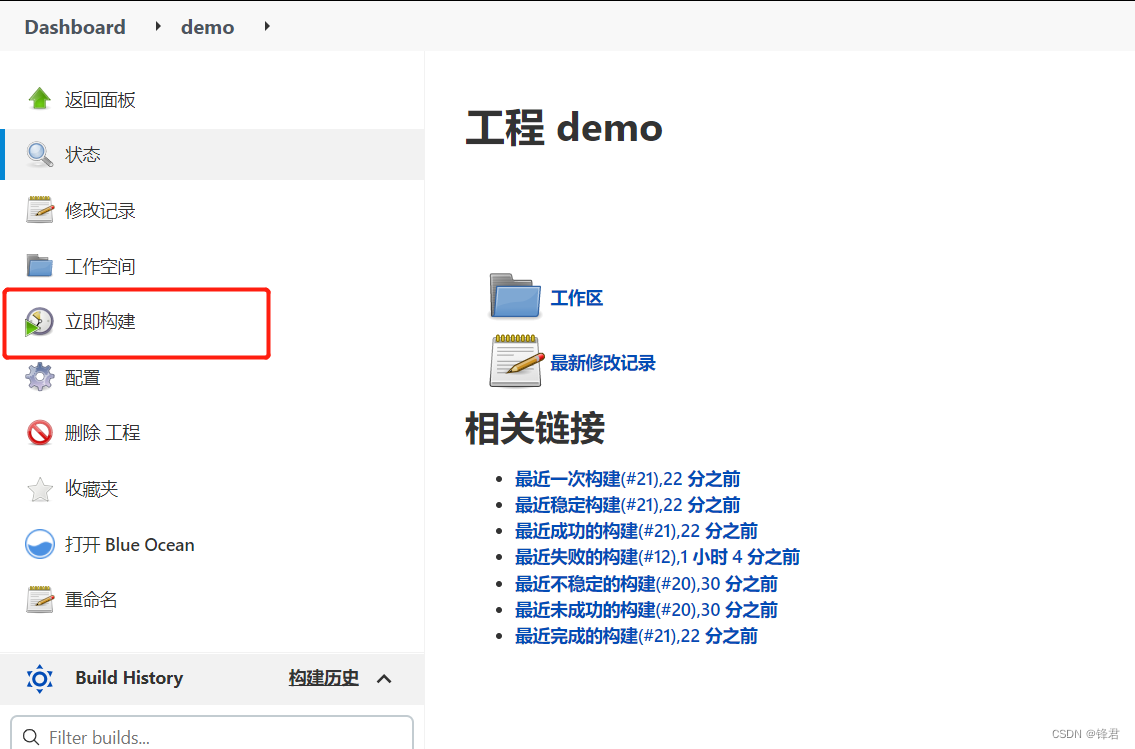Expand the arrow after demo breadcrumb
The height and width of the screenshot is (749, 1135).
click(x=266, y=27)
